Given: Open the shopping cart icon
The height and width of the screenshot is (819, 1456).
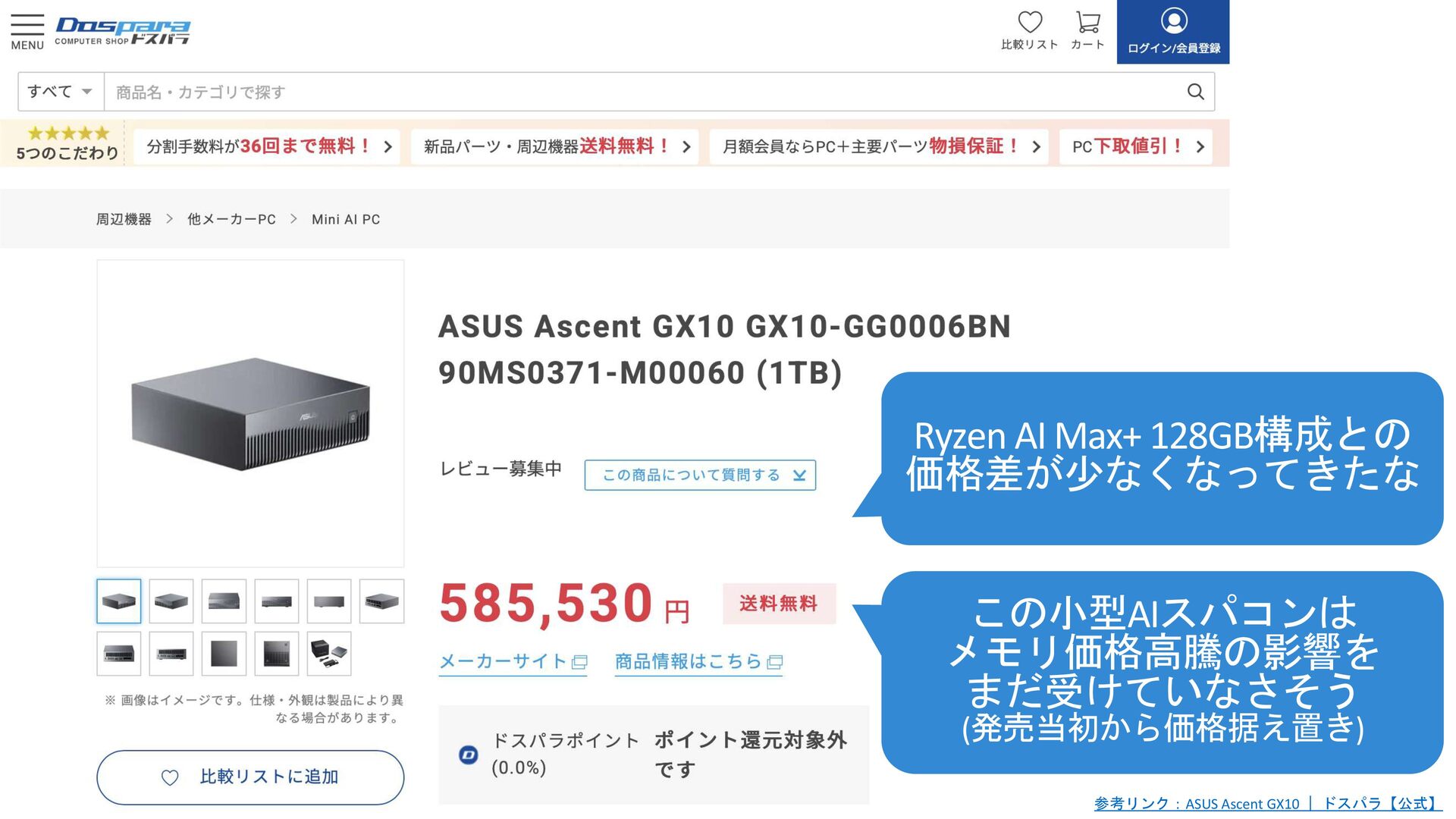Looking at the screenshot, I should click(x=1087, y=23).
